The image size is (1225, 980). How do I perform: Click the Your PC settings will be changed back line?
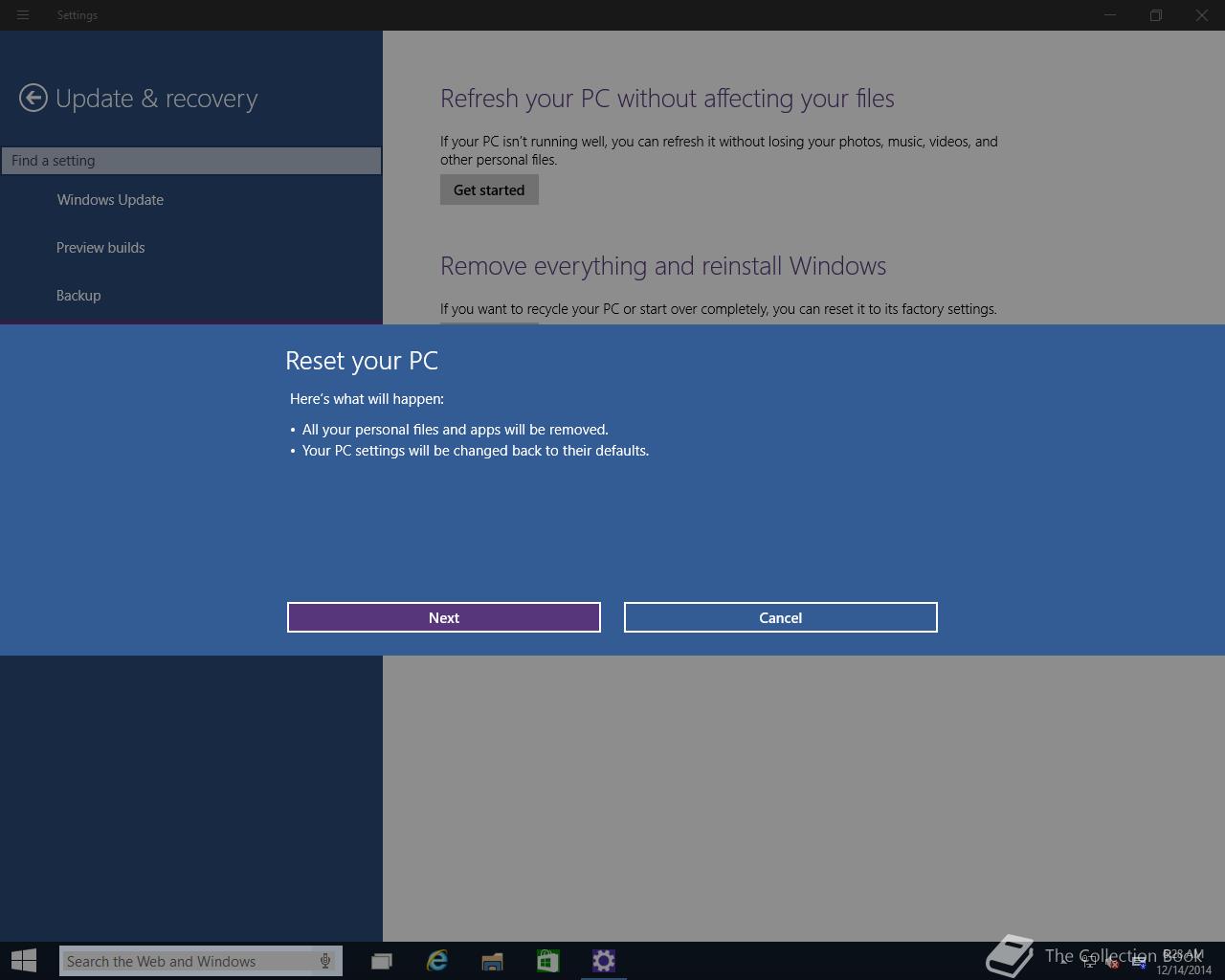click(x=476, y=451)
